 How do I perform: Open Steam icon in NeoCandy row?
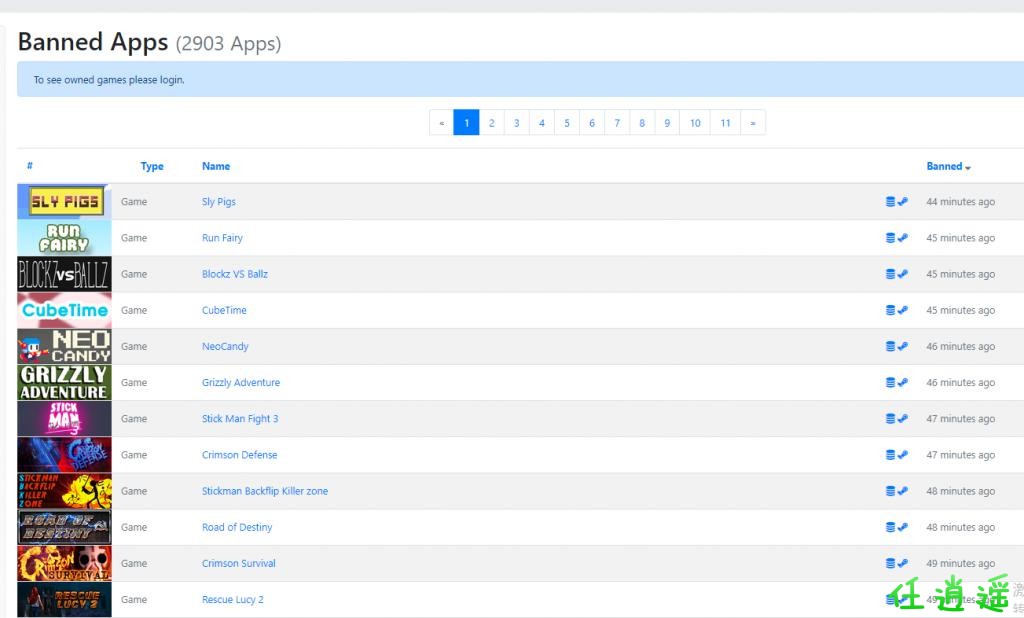point(903,346)
